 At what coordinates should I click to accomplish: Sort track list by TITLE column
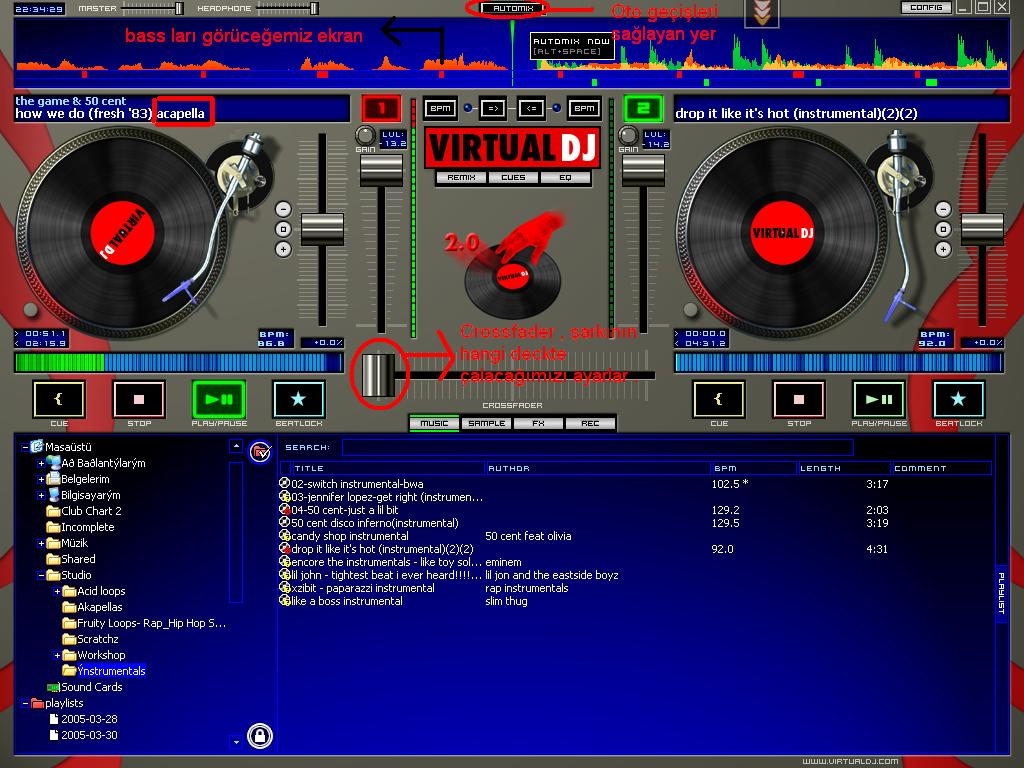tap(387, 468)
